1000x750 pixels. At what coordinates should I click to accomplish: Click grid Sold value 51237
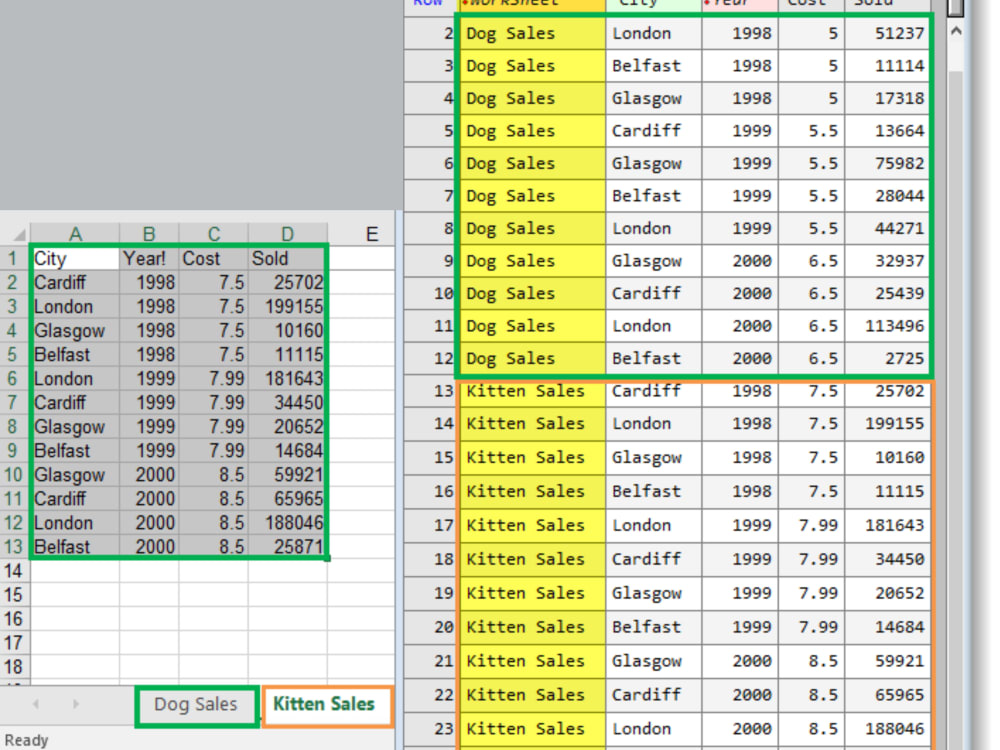pos(886,33)
